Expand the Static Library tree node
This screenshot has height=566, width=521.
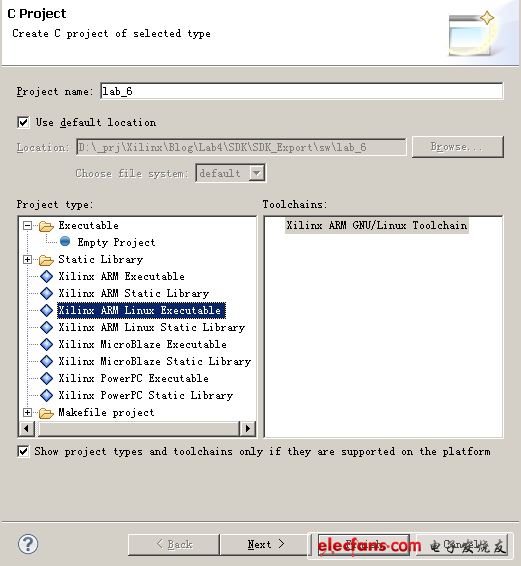point(27,260)
